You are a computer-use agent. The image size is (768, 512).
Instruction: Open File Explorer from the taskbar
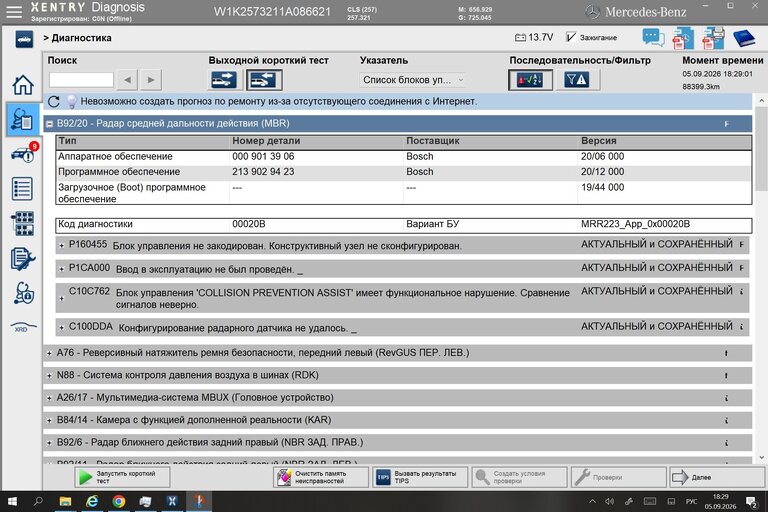(x=65, y=501)
